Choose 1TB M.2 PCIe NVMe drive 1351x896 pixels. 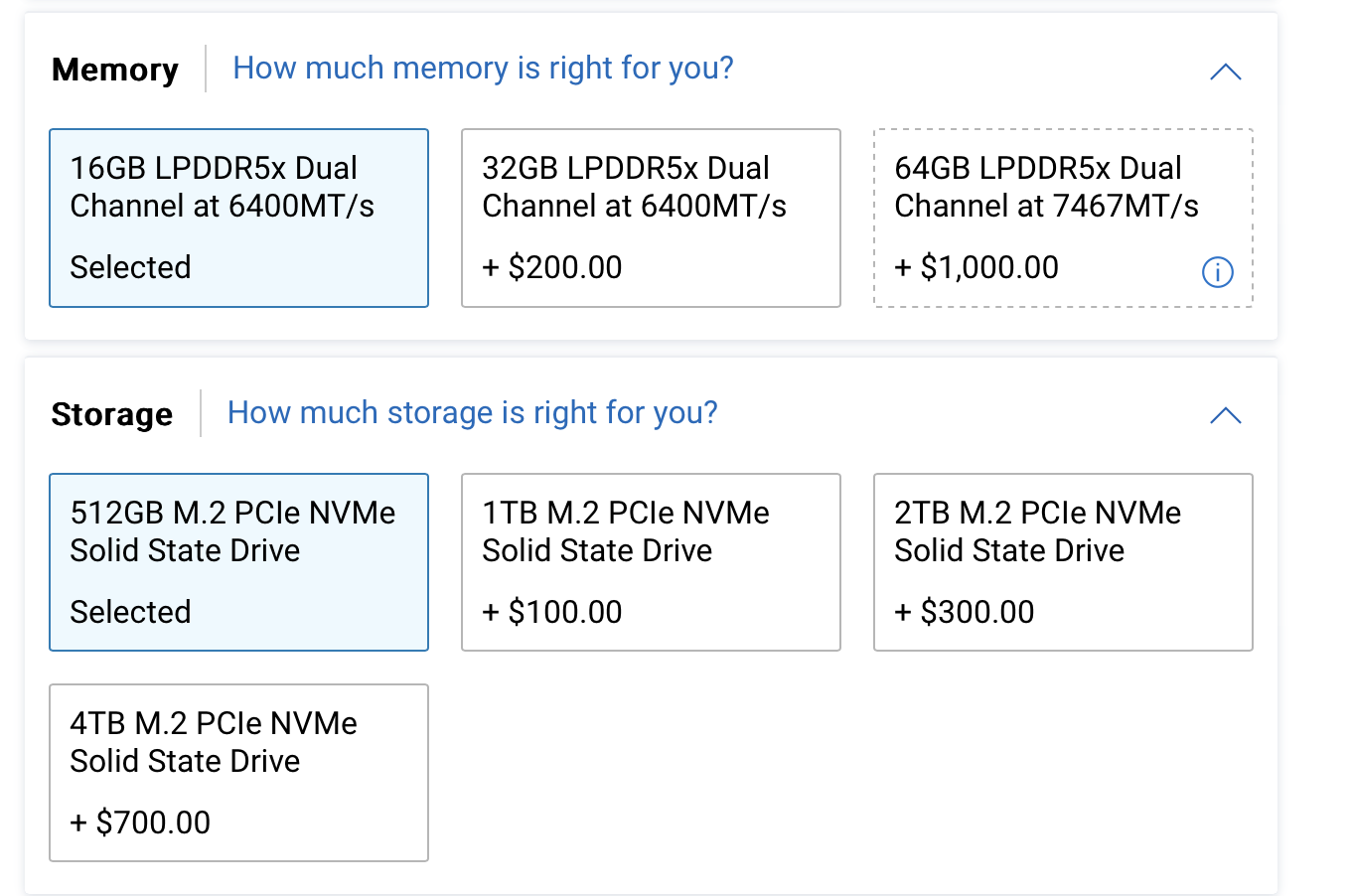click(651, 561)
